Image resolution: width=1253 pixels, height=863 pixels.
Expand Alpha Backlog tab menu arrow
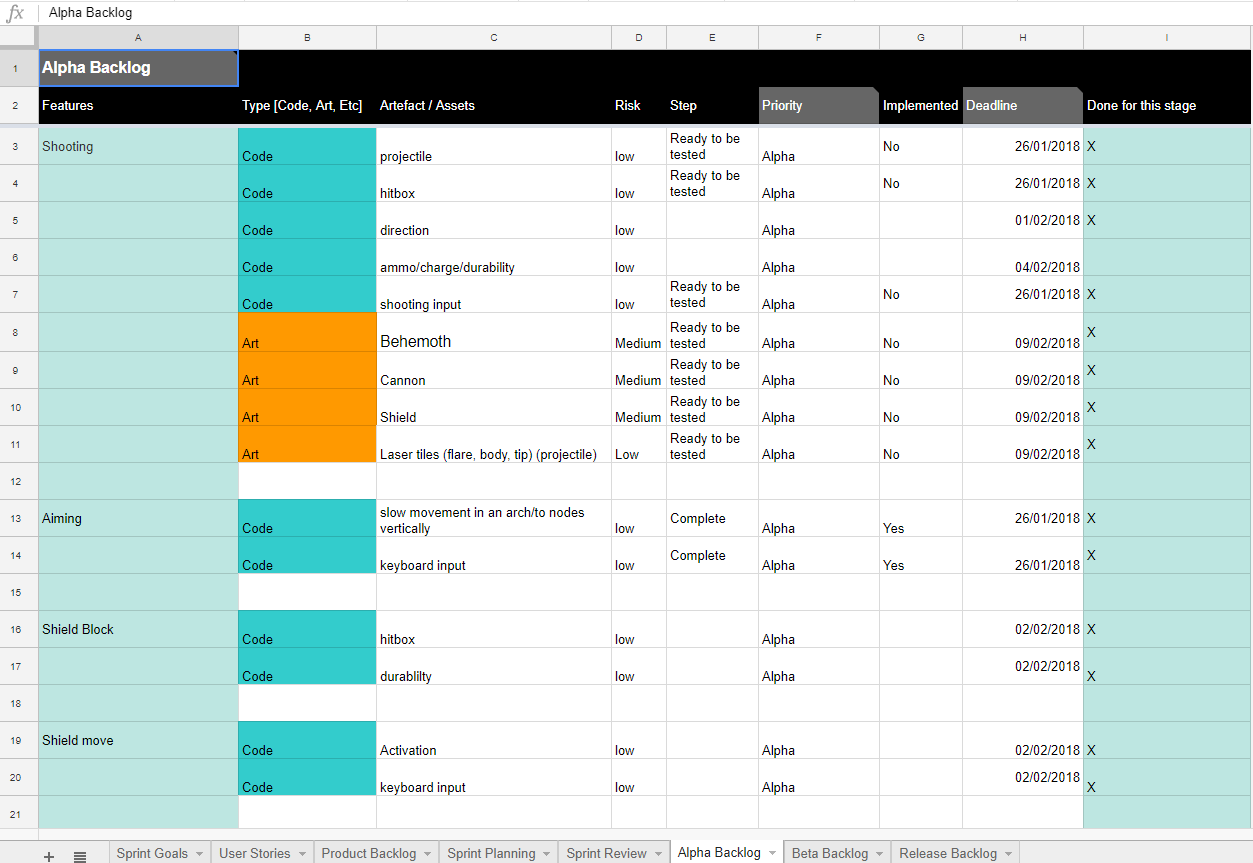pyautogui.click(x=772, y=854)
